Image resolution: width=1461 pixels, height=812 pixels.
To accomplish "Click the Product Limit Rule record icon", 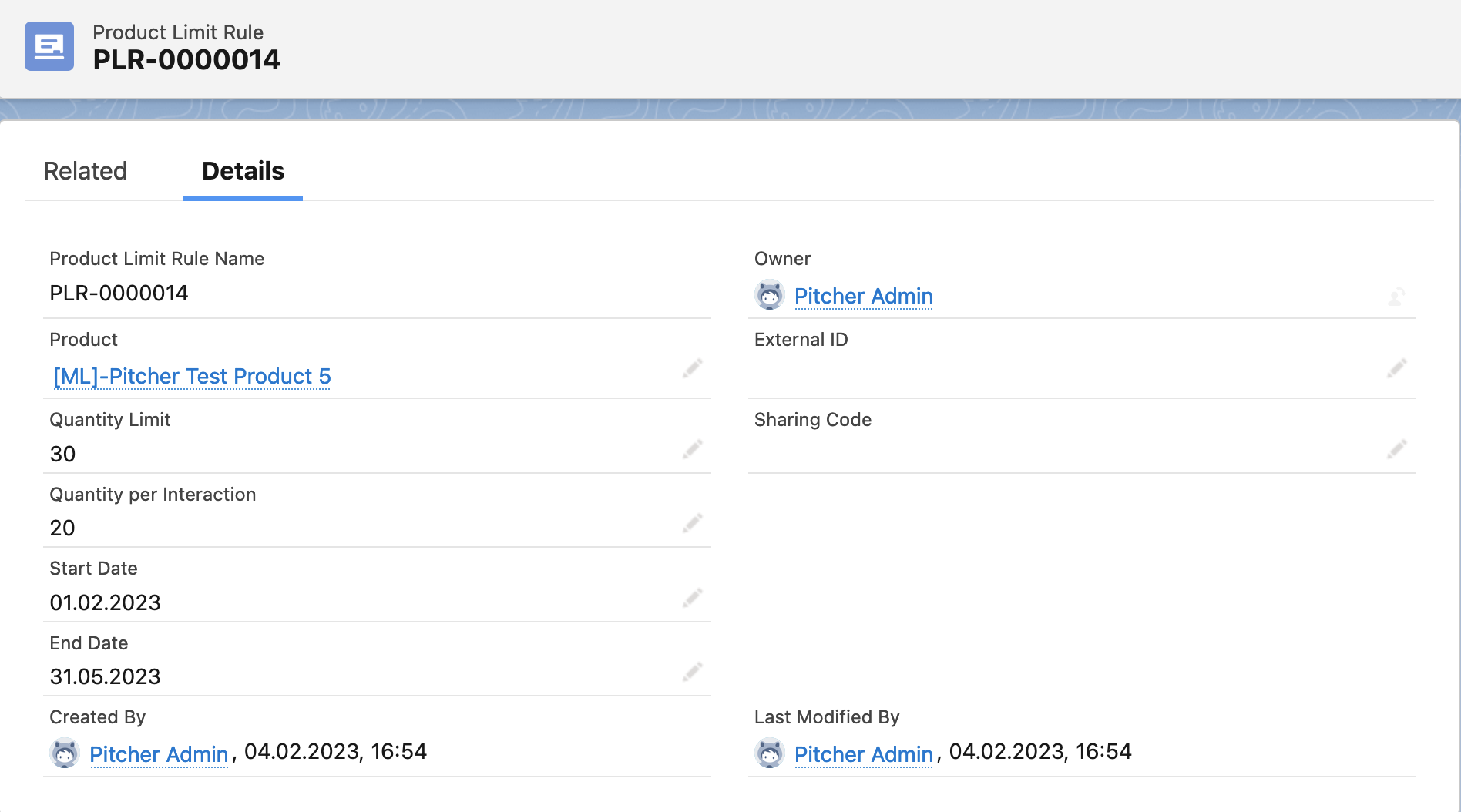I will pos(49,46).
